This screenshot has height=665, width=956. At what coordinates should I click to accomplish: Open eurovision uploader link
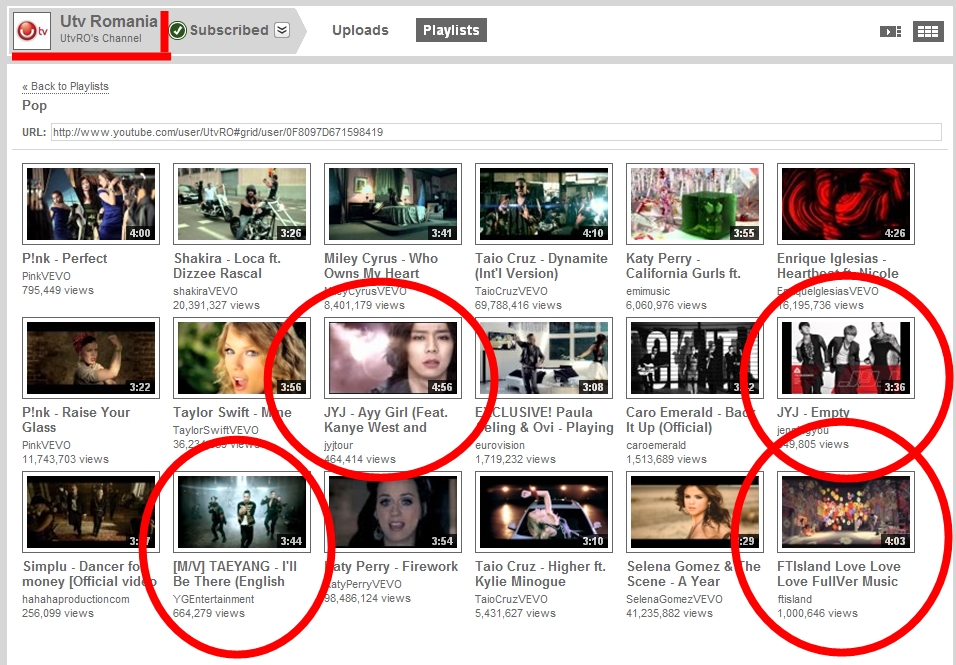[499, 446]
